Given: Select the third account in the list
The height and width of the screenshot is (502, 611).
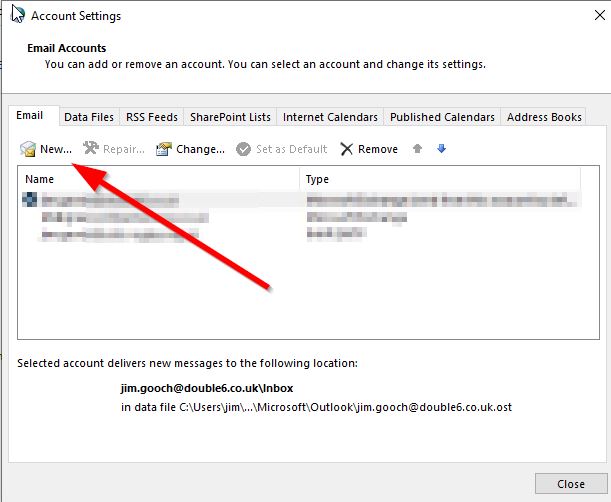Looking at the screenshot, I should click(x=120, y=234).
